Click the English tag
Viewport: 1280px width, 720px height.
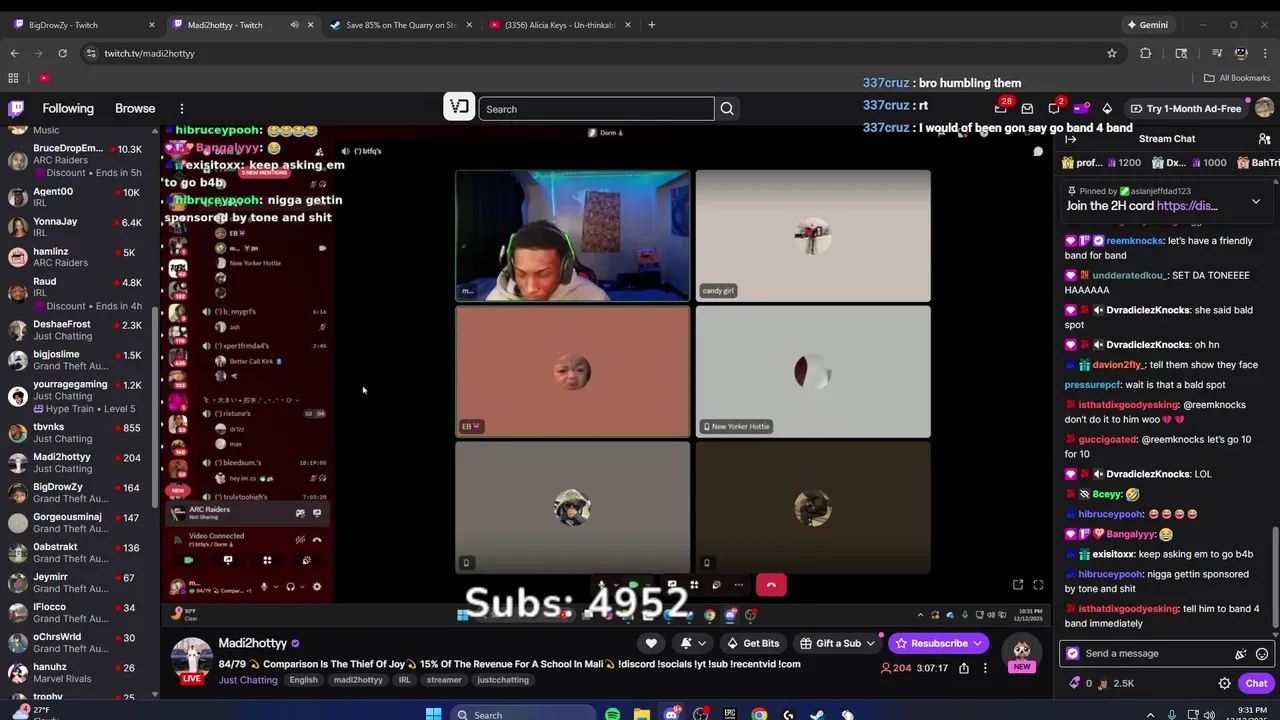[303, 680]
